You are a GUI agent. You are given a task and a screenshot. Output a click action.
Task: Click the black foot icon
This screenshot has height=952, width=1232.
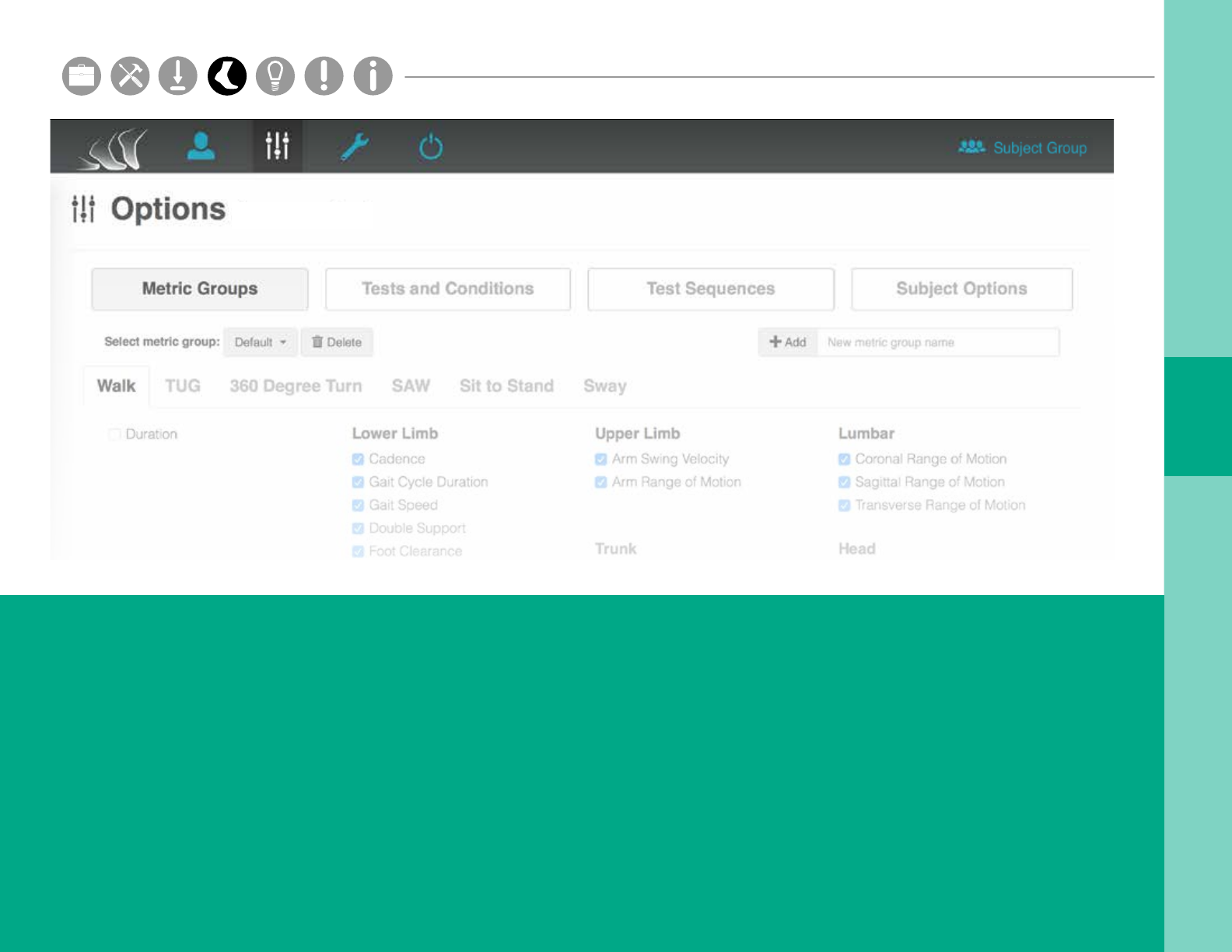[x=227, y=76]
